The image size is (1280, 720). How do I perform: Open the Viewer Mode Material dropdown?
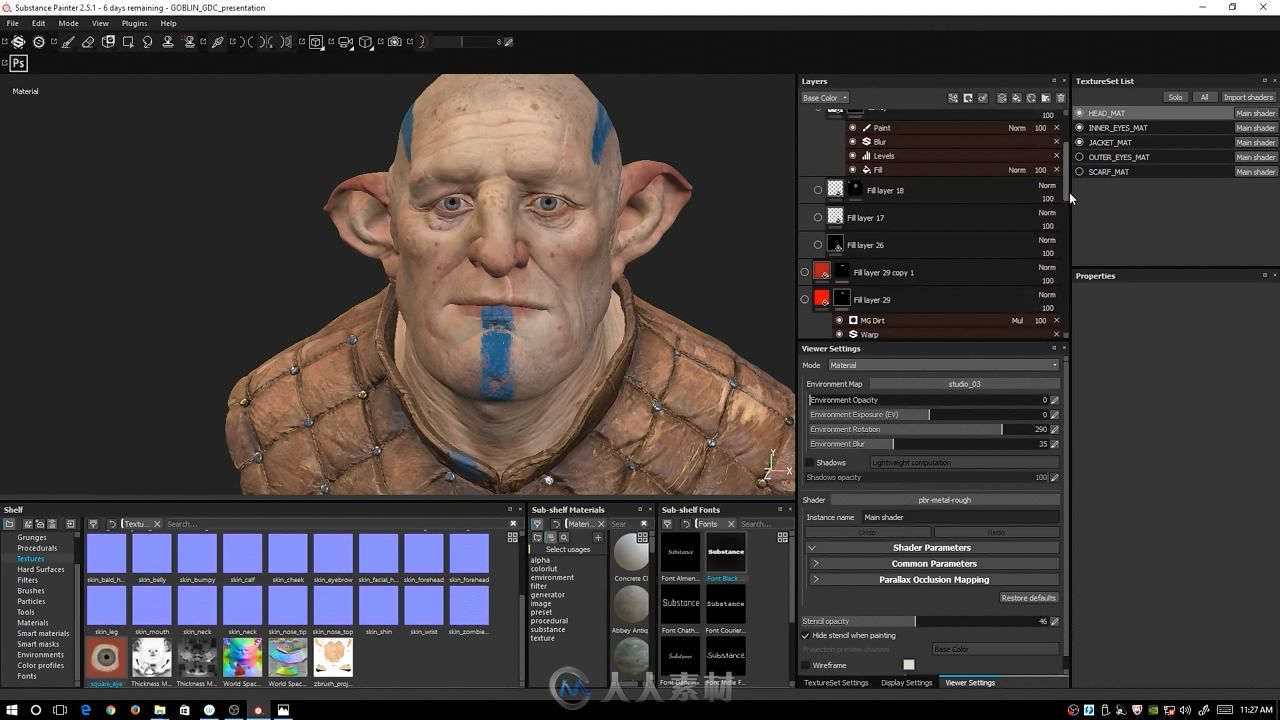point(943,365)
